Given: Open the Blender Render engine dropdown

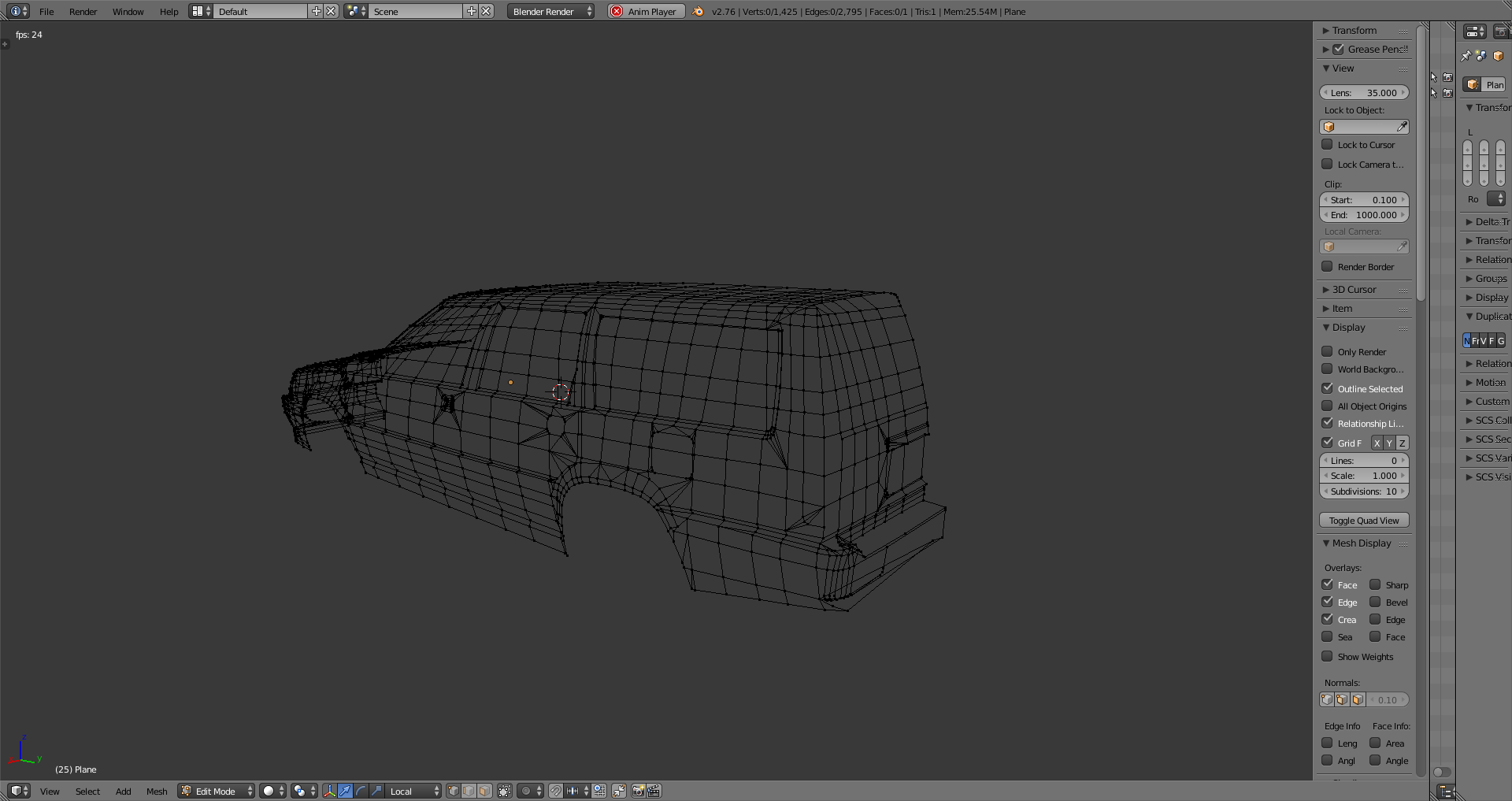Looking at the screenshot, I should click(x=550, y=11).
